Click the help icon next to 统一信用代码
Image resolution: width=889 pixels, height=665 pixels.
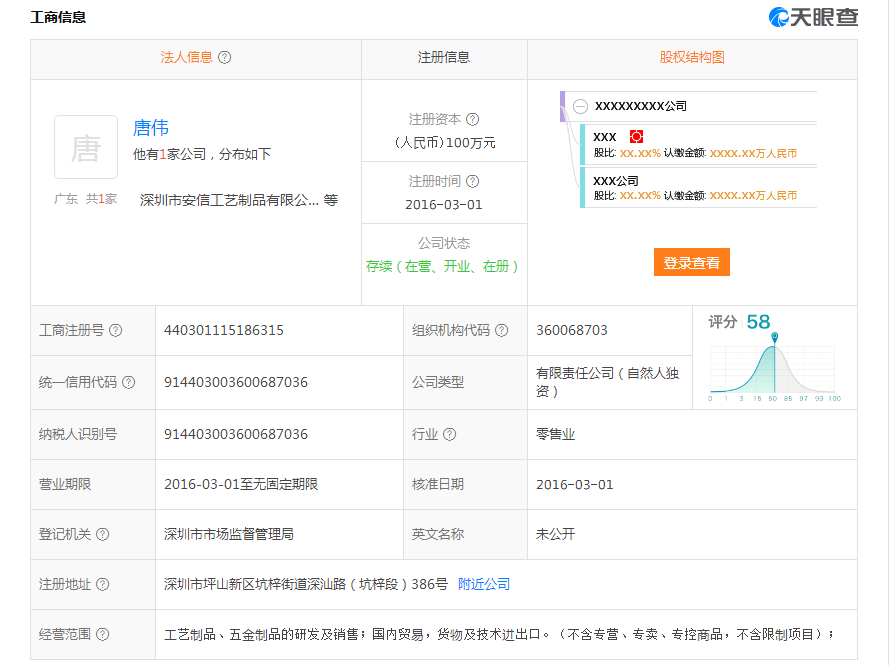129,382
